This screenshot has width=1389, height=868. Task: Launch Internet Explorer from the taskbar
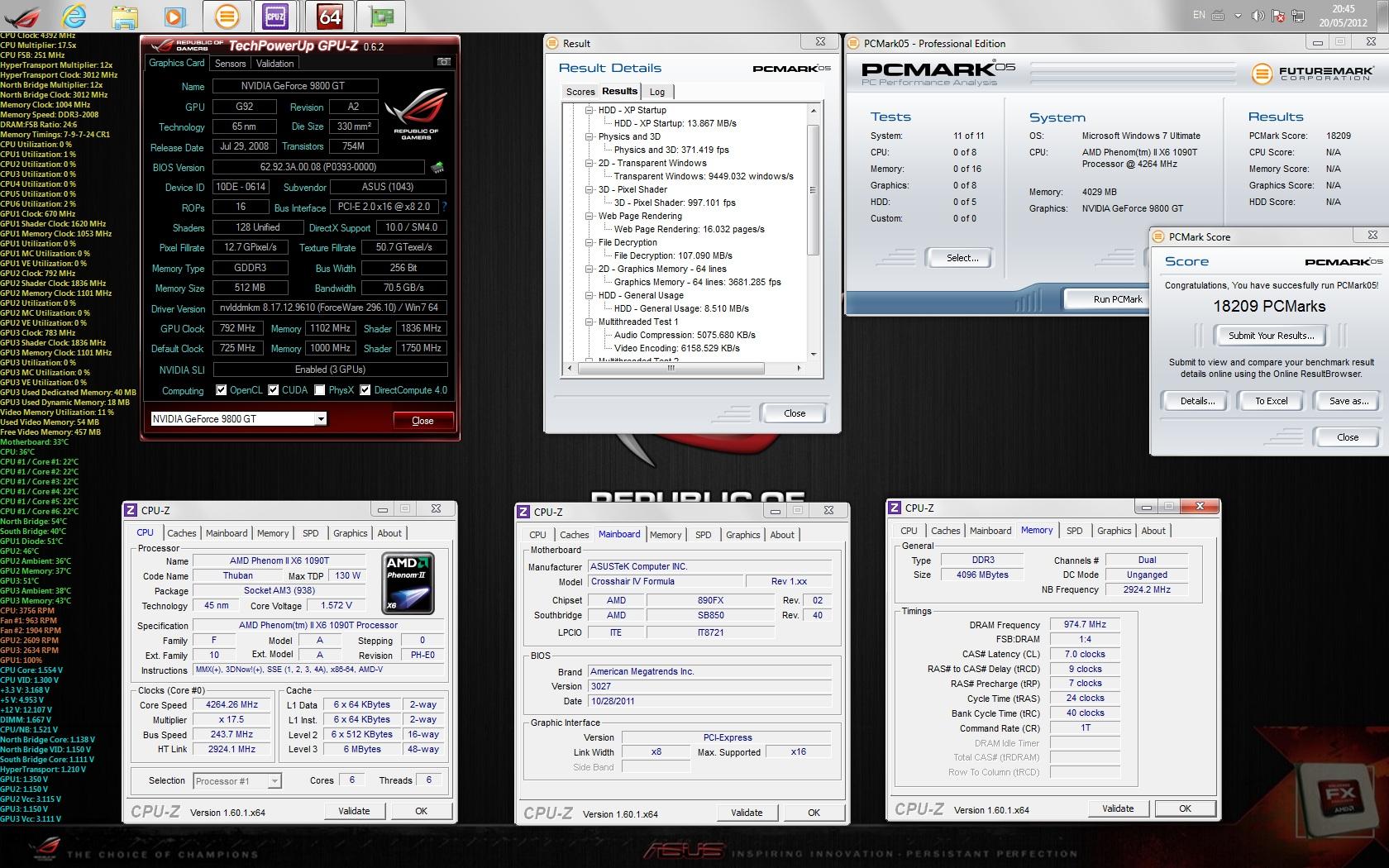point(76,16)
